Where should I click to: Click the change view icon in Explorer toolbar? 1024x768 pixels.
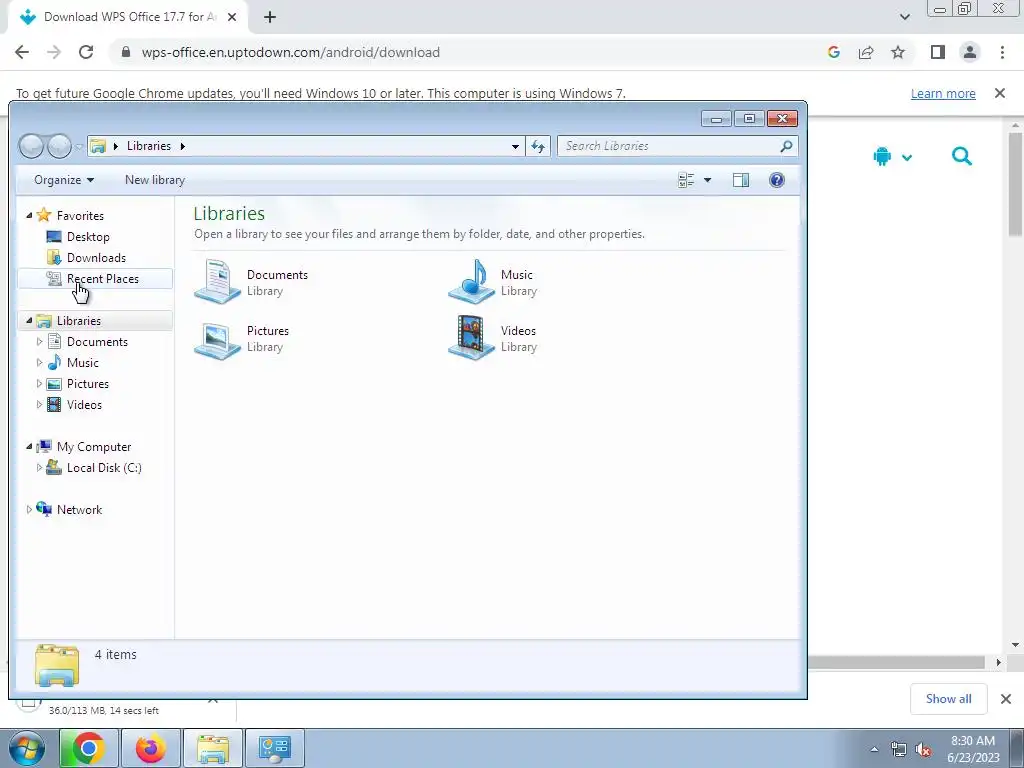click(686, 180)
